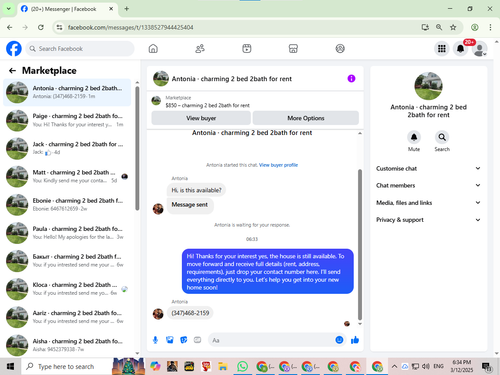Open the Matt conversation
The width and height of the screenshot is (500, 375).
(x=67, y=177)
